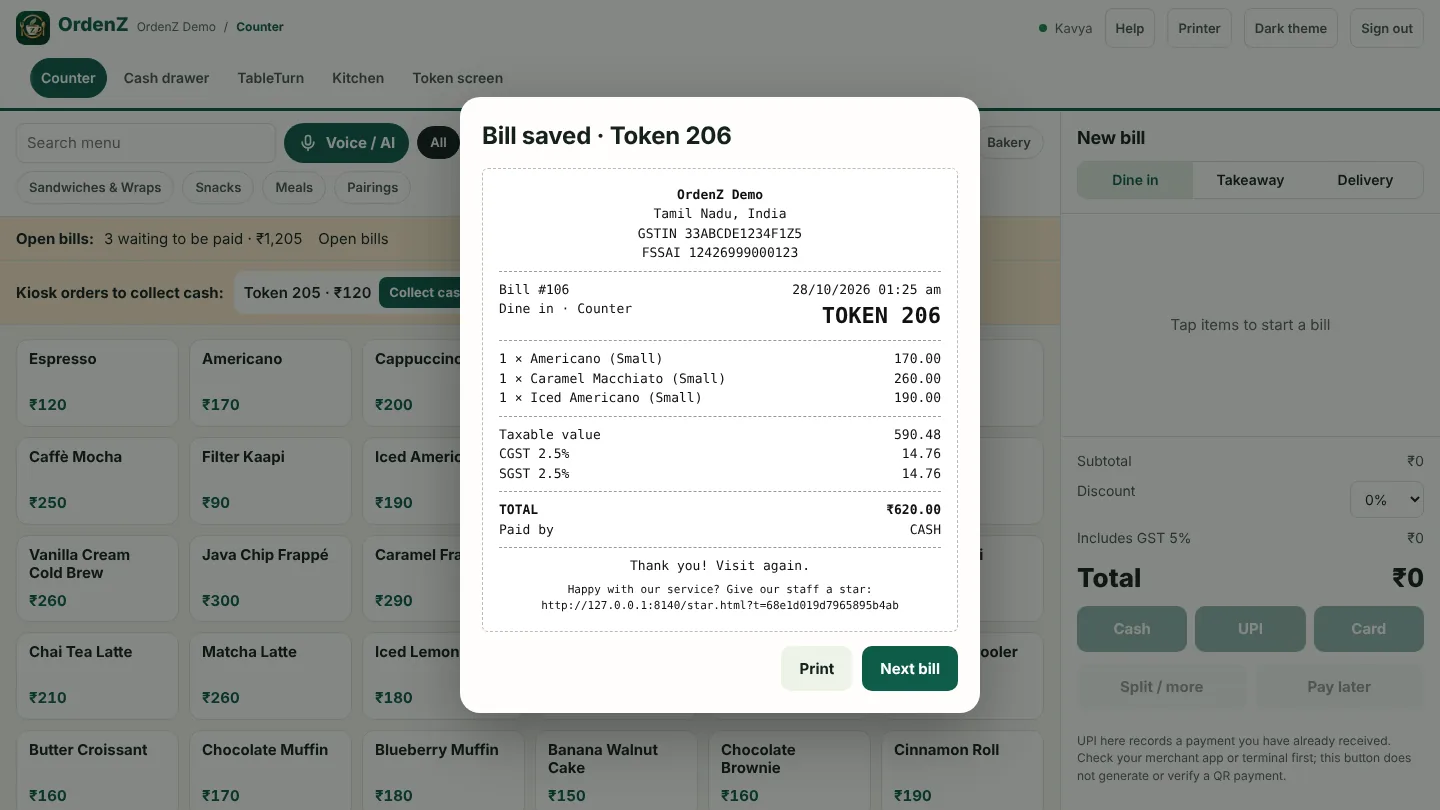1440x810 pixels.
Task: Start the Next bill
Action: click(x=910, y=668)
